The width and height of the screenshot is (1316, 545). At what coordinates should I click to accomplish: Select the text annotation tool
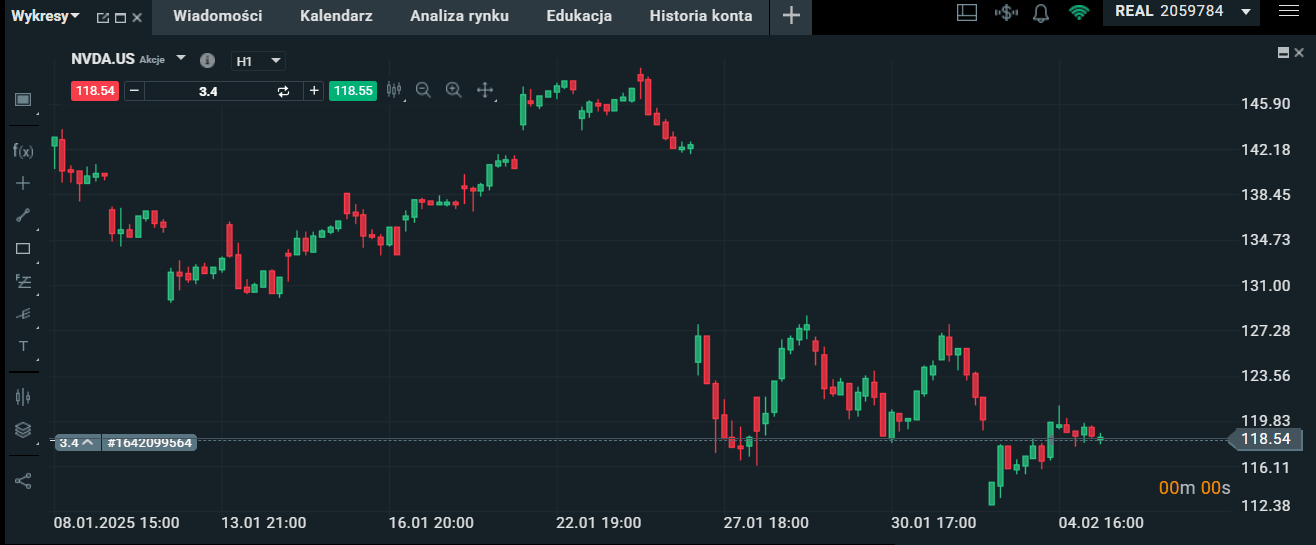tap(23, 346)
